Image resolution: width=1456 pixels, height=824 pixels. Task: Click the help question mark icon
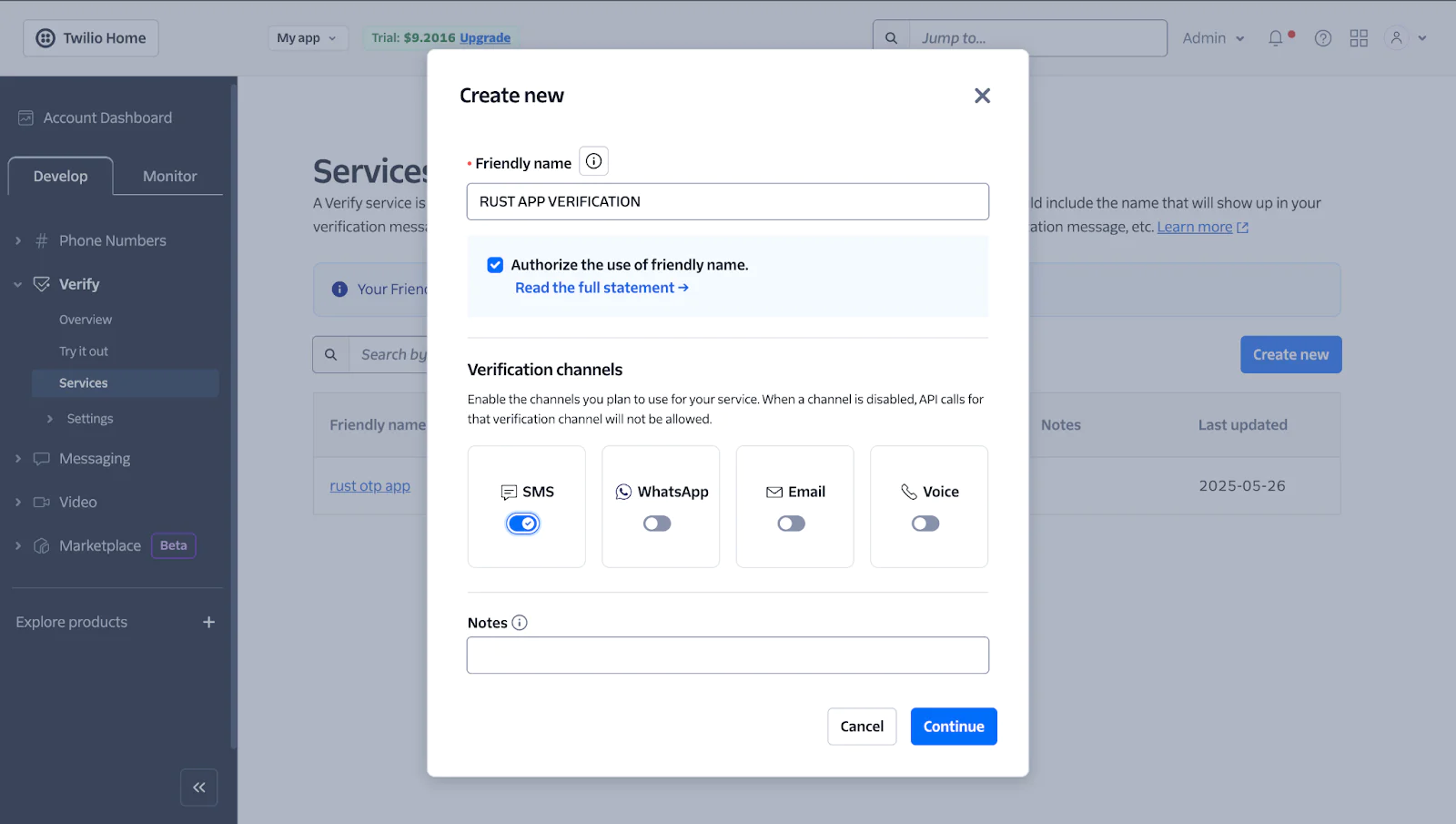click(1321, 37)
